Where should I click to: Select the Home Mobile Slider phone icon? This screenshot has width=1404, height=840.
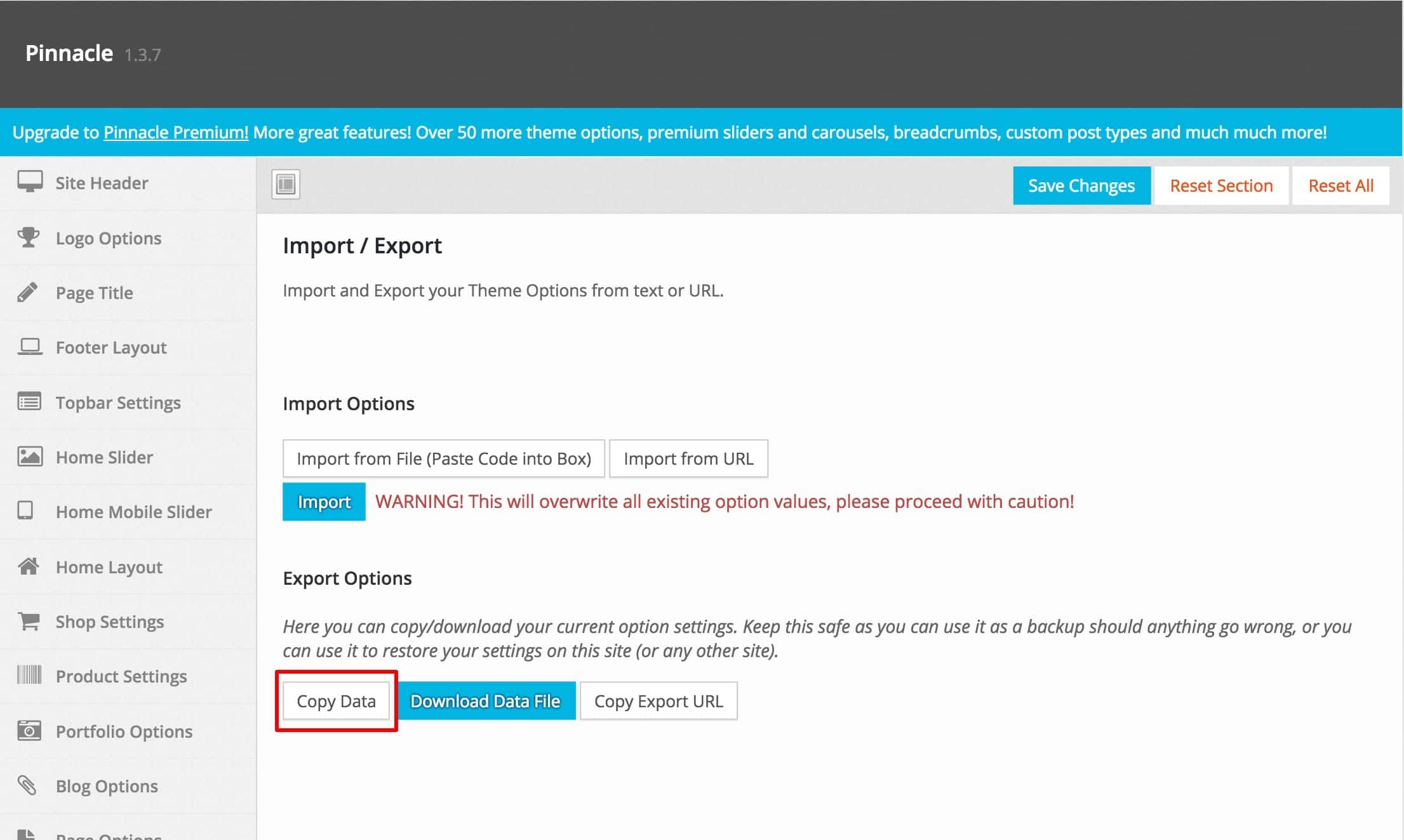[x=29, y=511]
